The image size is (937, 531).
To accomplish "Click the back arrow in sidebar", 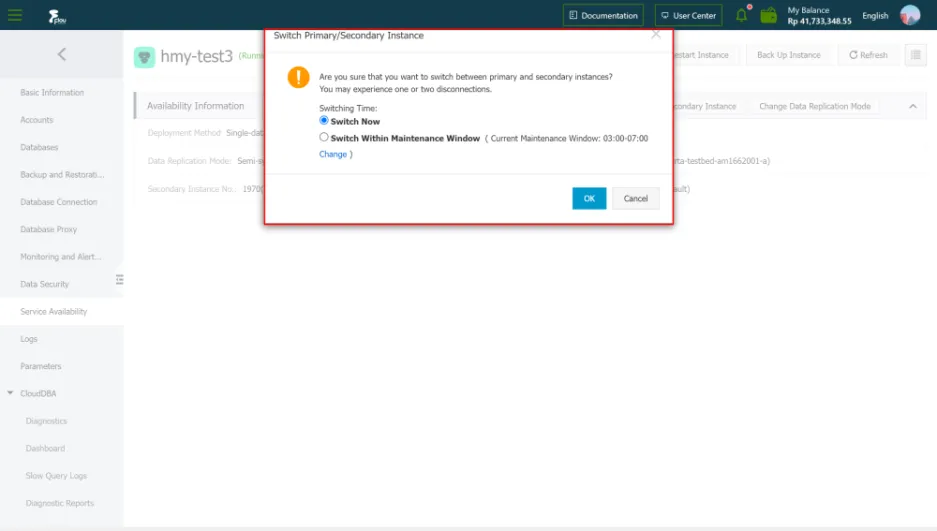I will coord(62,54).
